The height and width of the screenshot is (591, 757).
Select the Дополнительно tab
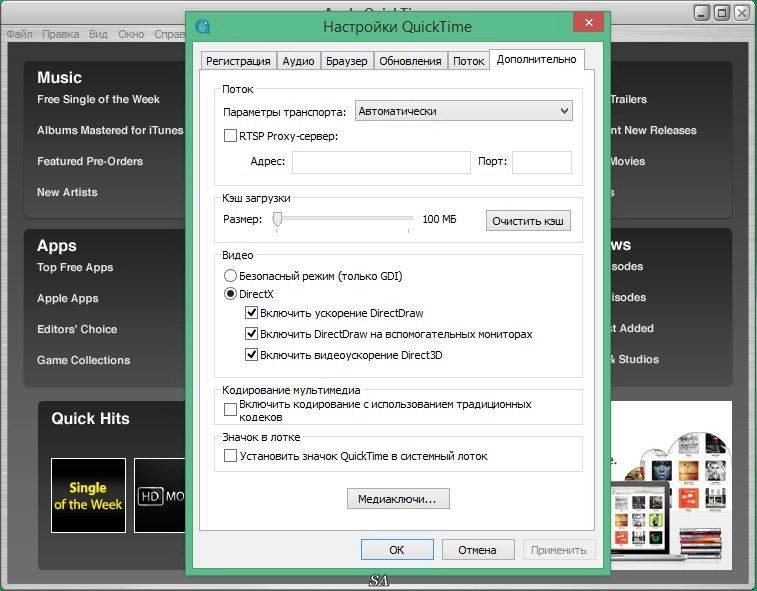coord(536,59)
